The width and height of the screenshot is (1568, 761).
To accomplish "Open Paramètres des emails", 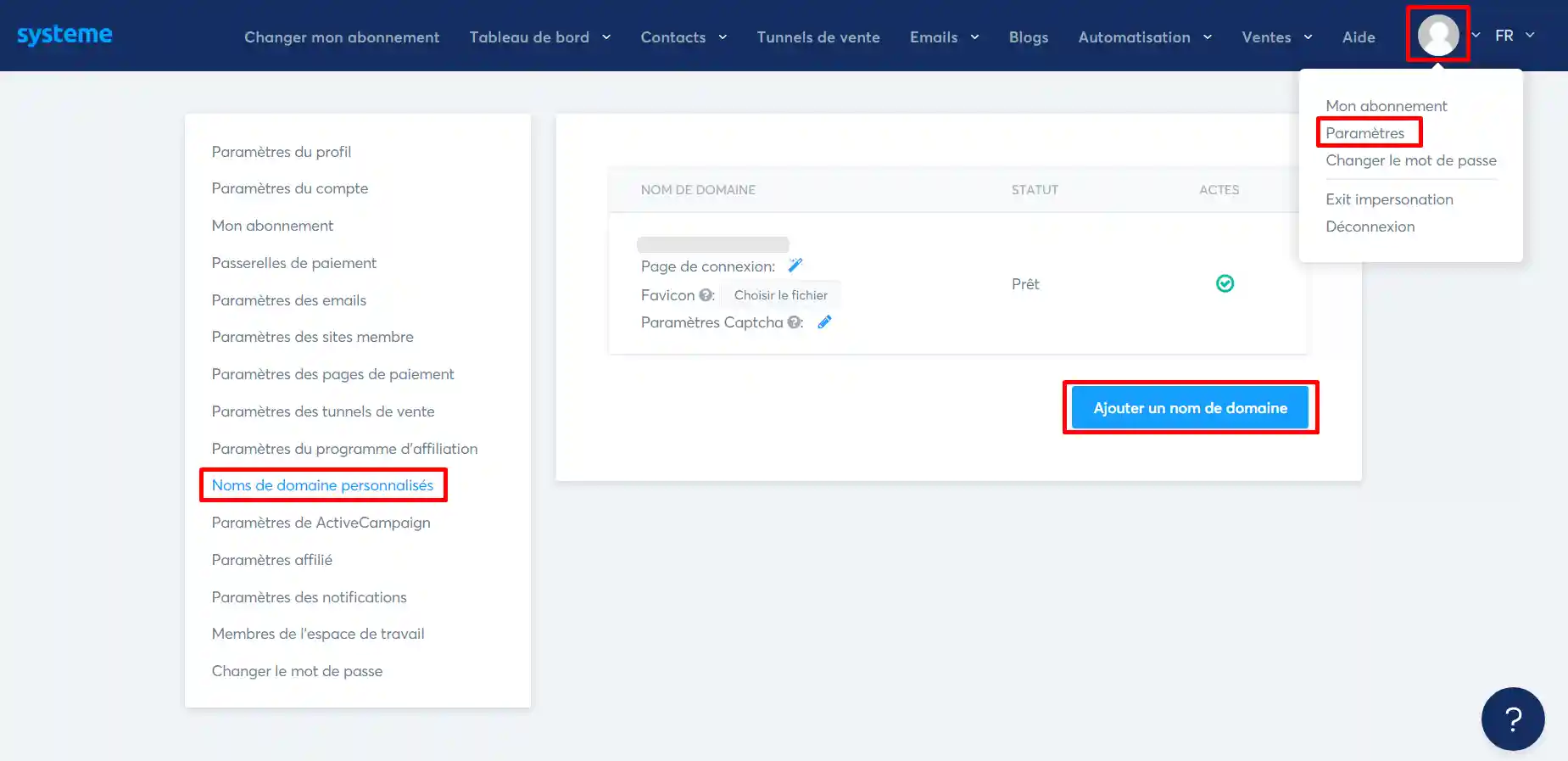I will pos(289,300).
